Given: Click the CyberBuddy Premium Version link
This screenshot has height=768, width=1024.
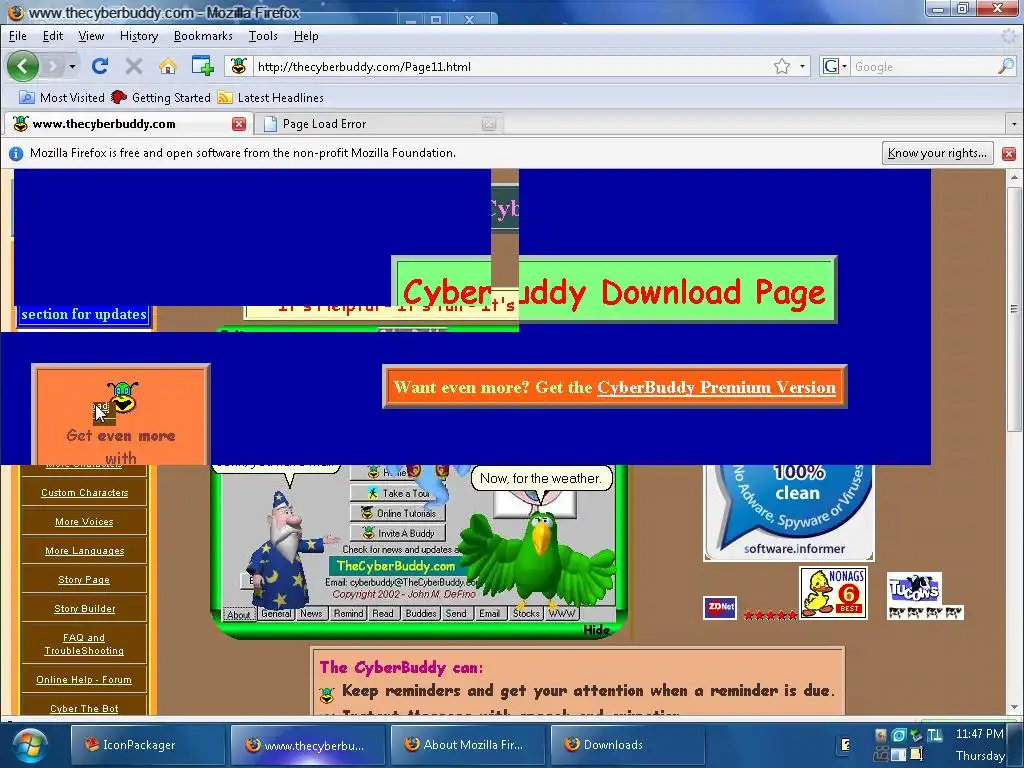Looking at the screenshot, I should click(716, 387).
